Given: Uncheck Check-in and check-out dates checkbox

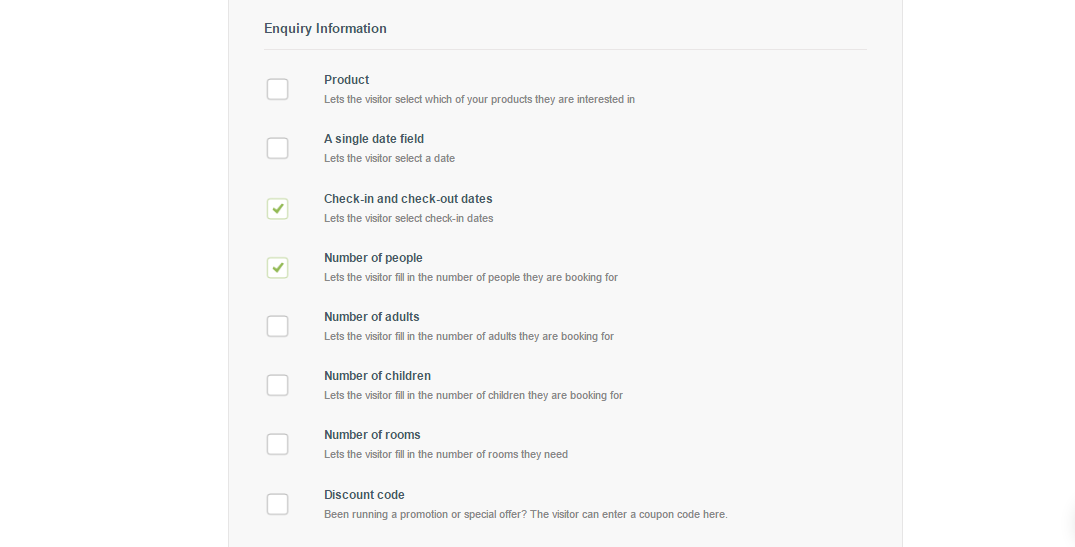Looking at the screenshot, I should click(x=277, y=208).
